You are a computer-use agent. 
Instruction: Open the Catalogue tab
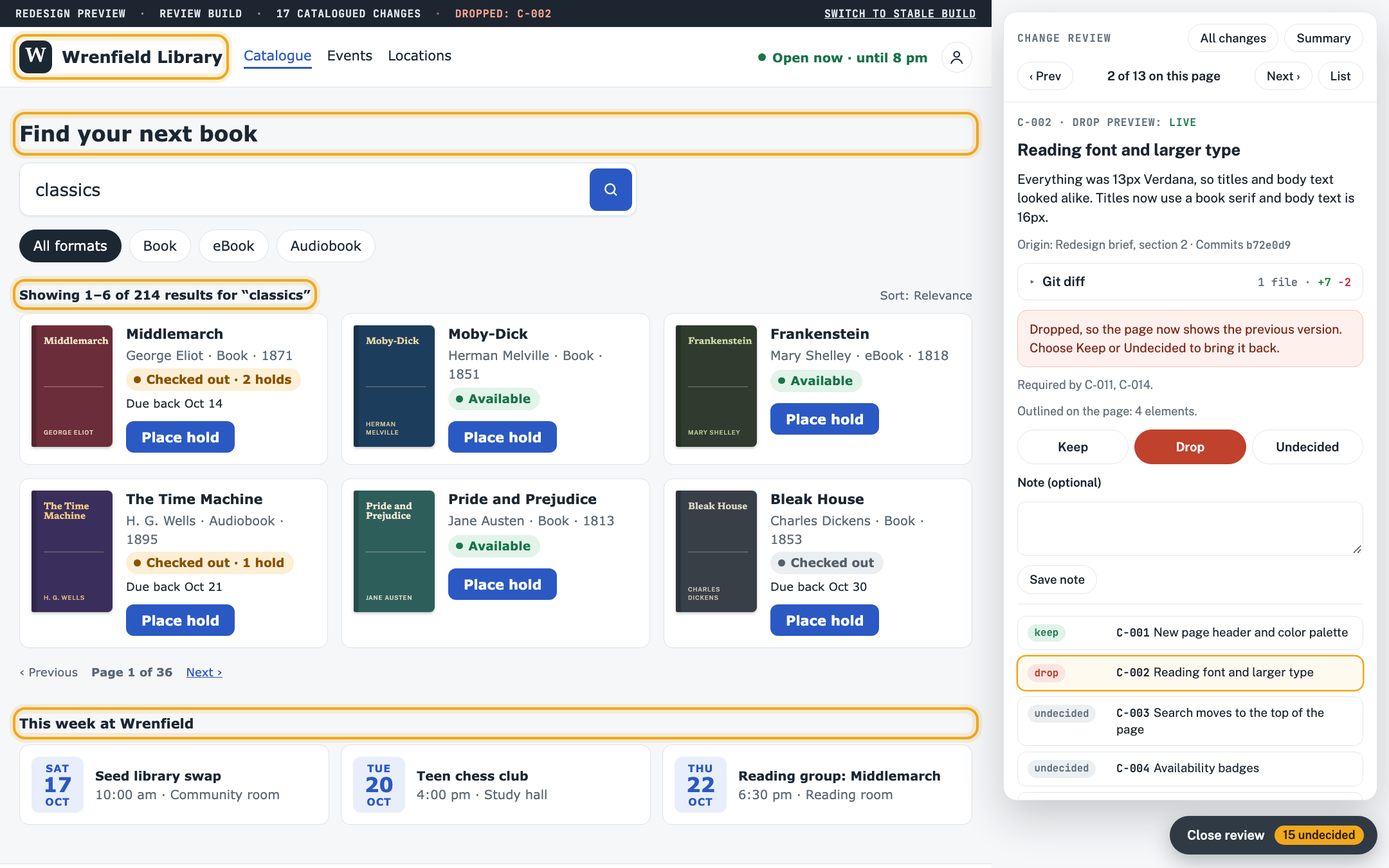coord(277,56)
